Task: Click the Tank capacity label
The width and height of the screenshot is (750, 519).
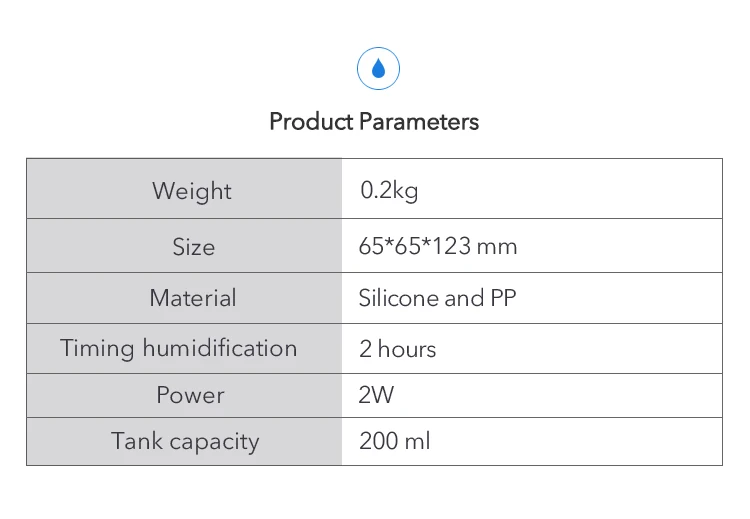Action: coord(185,442)
